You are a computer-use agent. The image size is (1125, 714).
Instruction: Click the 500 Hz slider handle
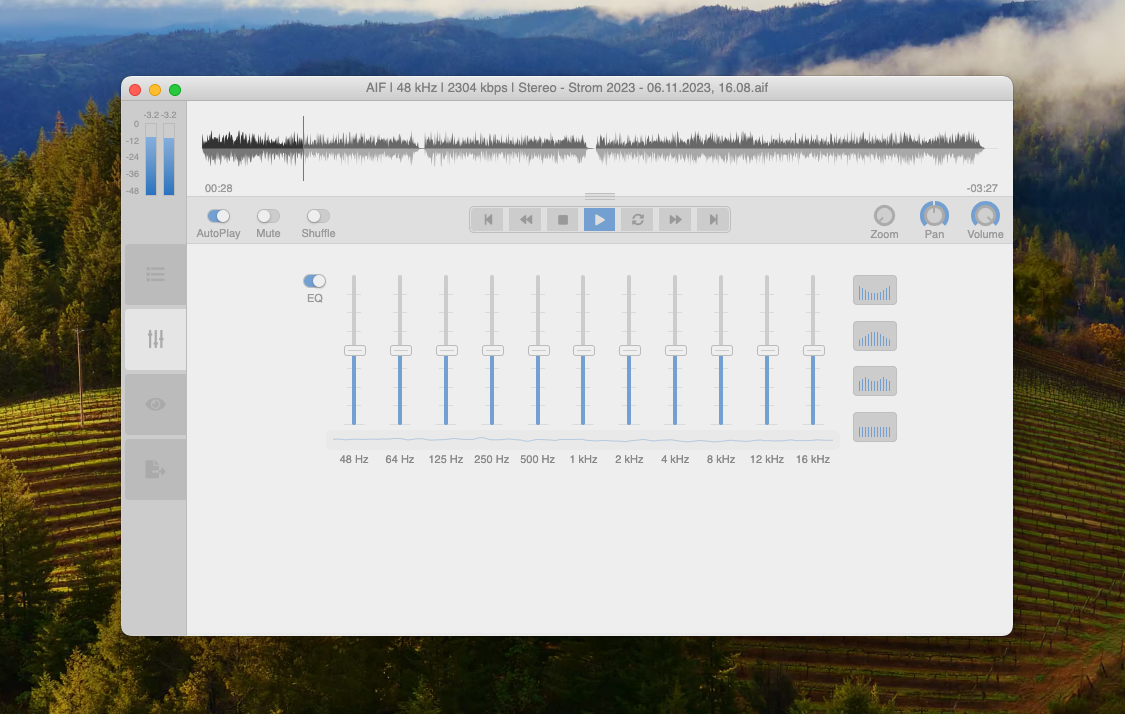point(538,350)
